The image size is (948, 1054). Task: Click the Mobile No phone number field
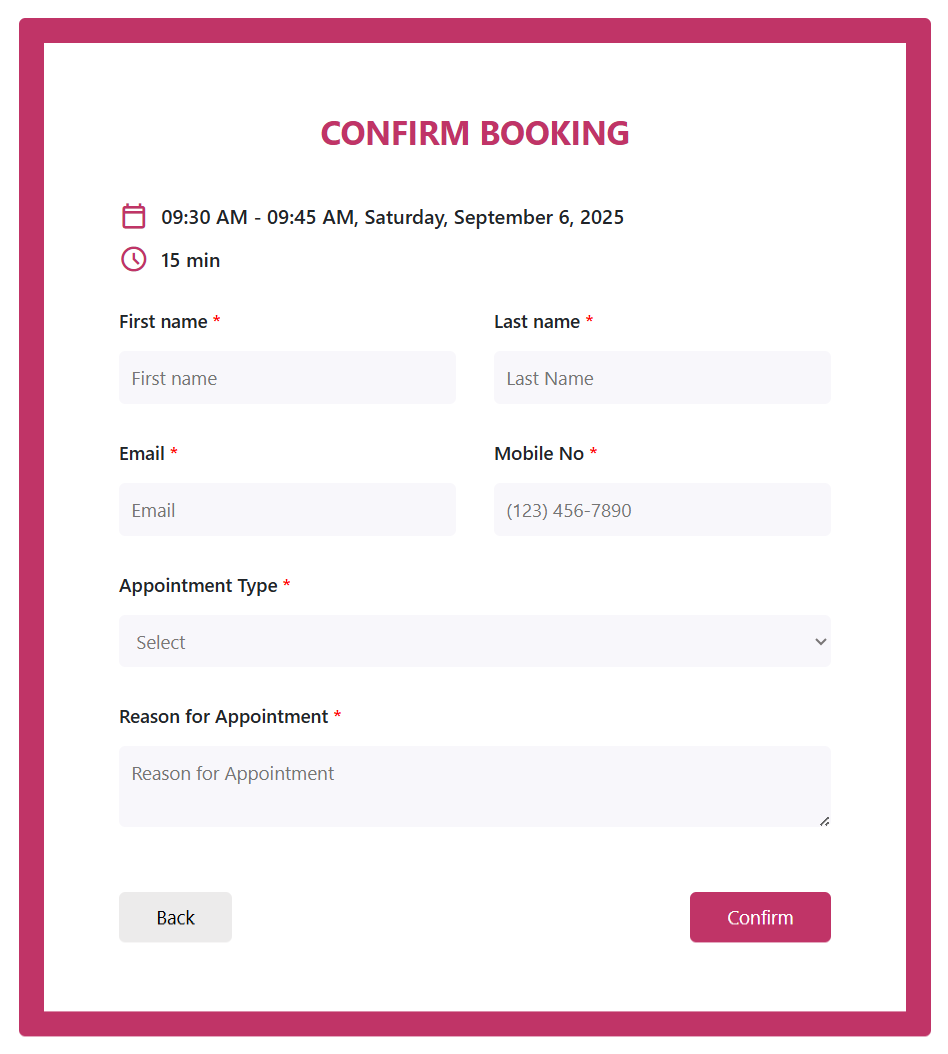(662, 509)
